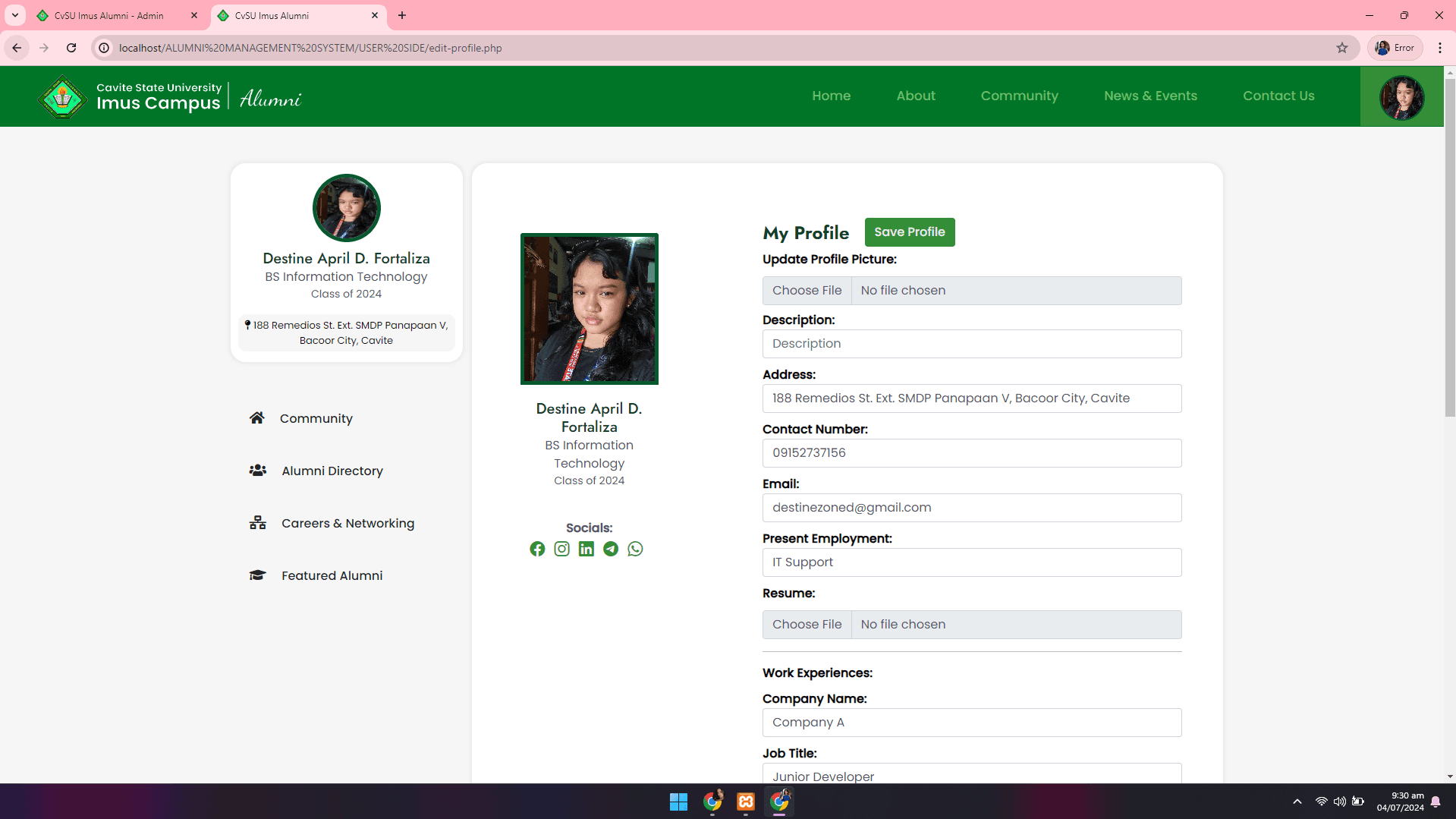The height and width of the screenshot is (819, 1456).
Task: Select About in the navigation bar
Action: coord(915,96)
